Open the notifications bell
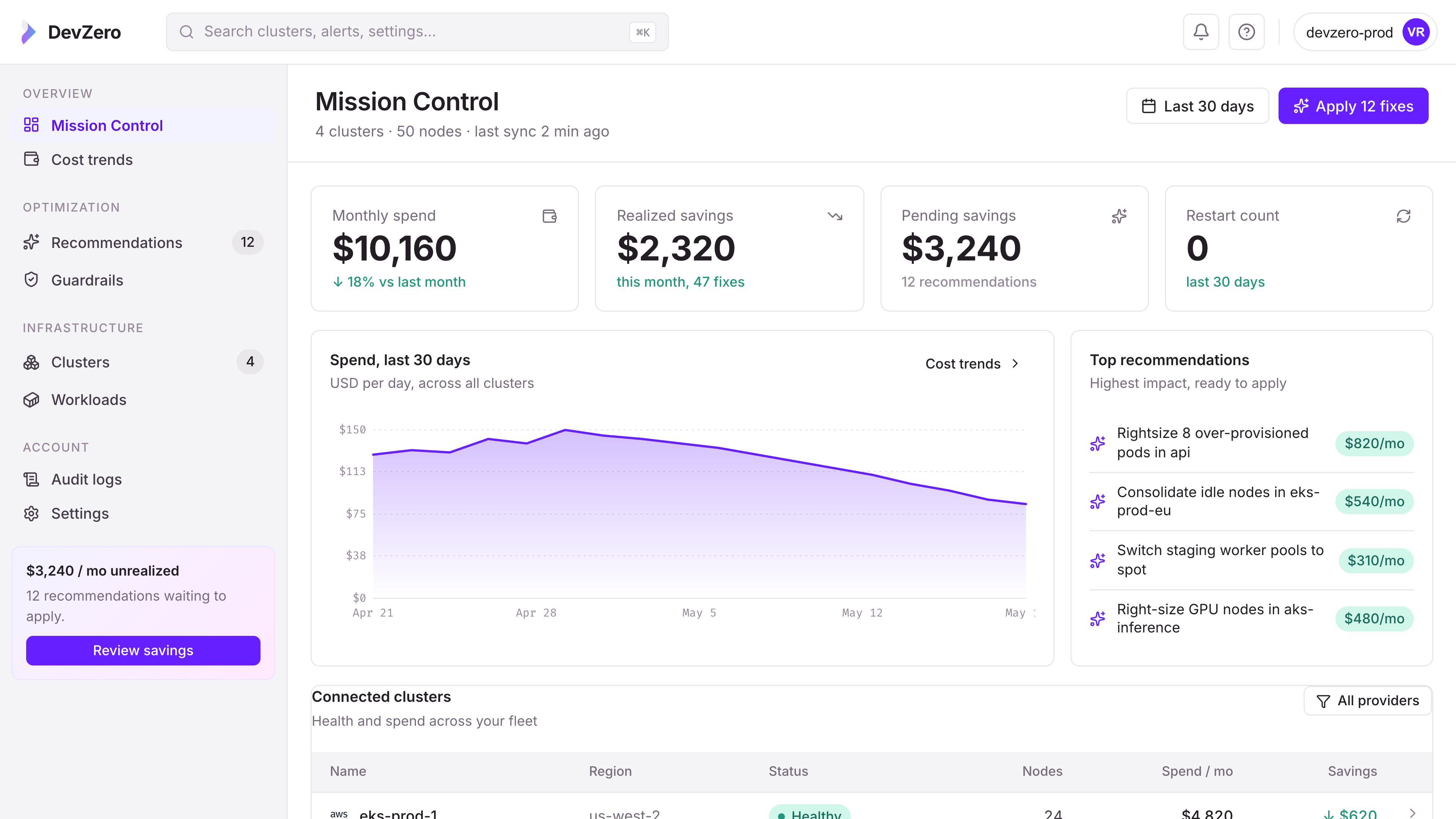The width and height of the screenshot is (1456, 819). (x=1201, y=31)
